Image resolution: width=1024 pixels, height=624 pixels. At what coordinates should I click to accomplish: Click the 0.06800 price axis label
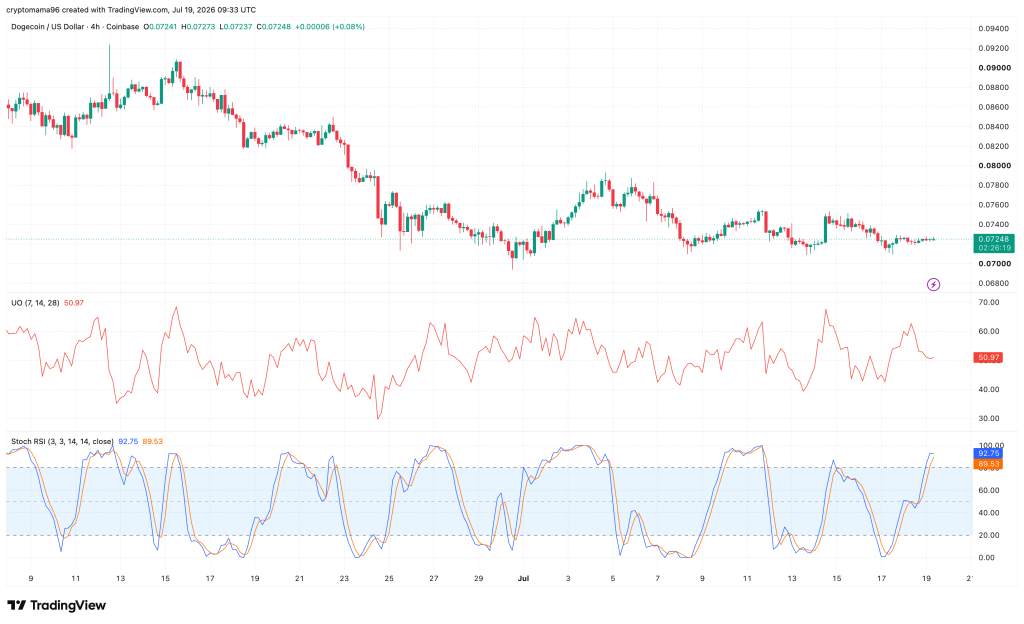pos(994,283)
